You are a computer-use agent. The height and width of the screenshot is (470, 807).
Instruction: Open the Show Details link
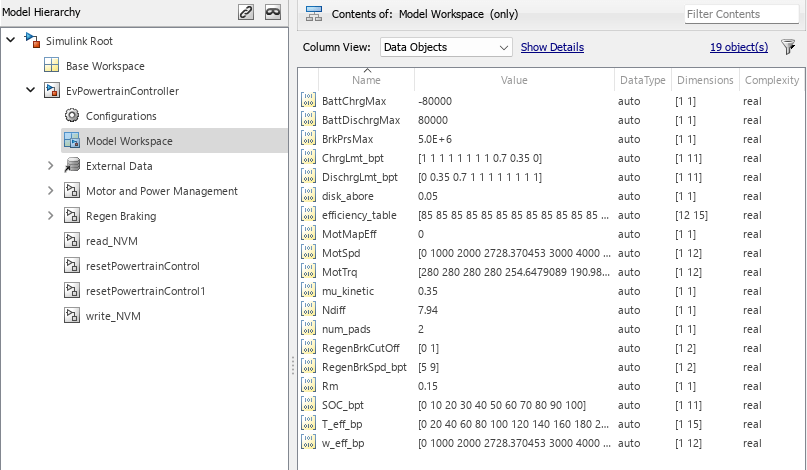[552, 47]
